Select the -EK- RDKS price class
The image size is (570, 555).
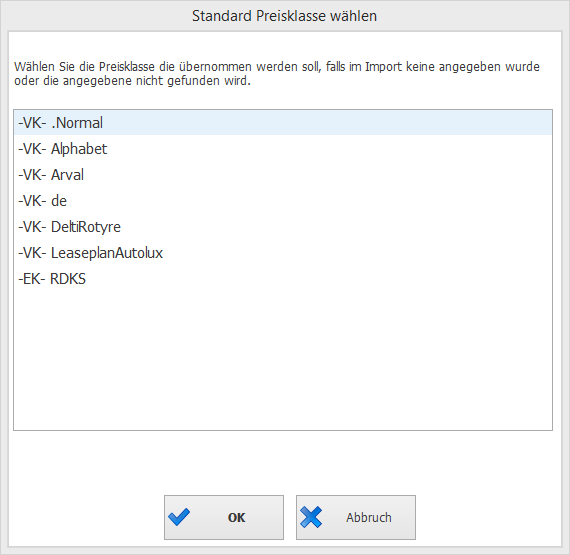click(283, 279)
